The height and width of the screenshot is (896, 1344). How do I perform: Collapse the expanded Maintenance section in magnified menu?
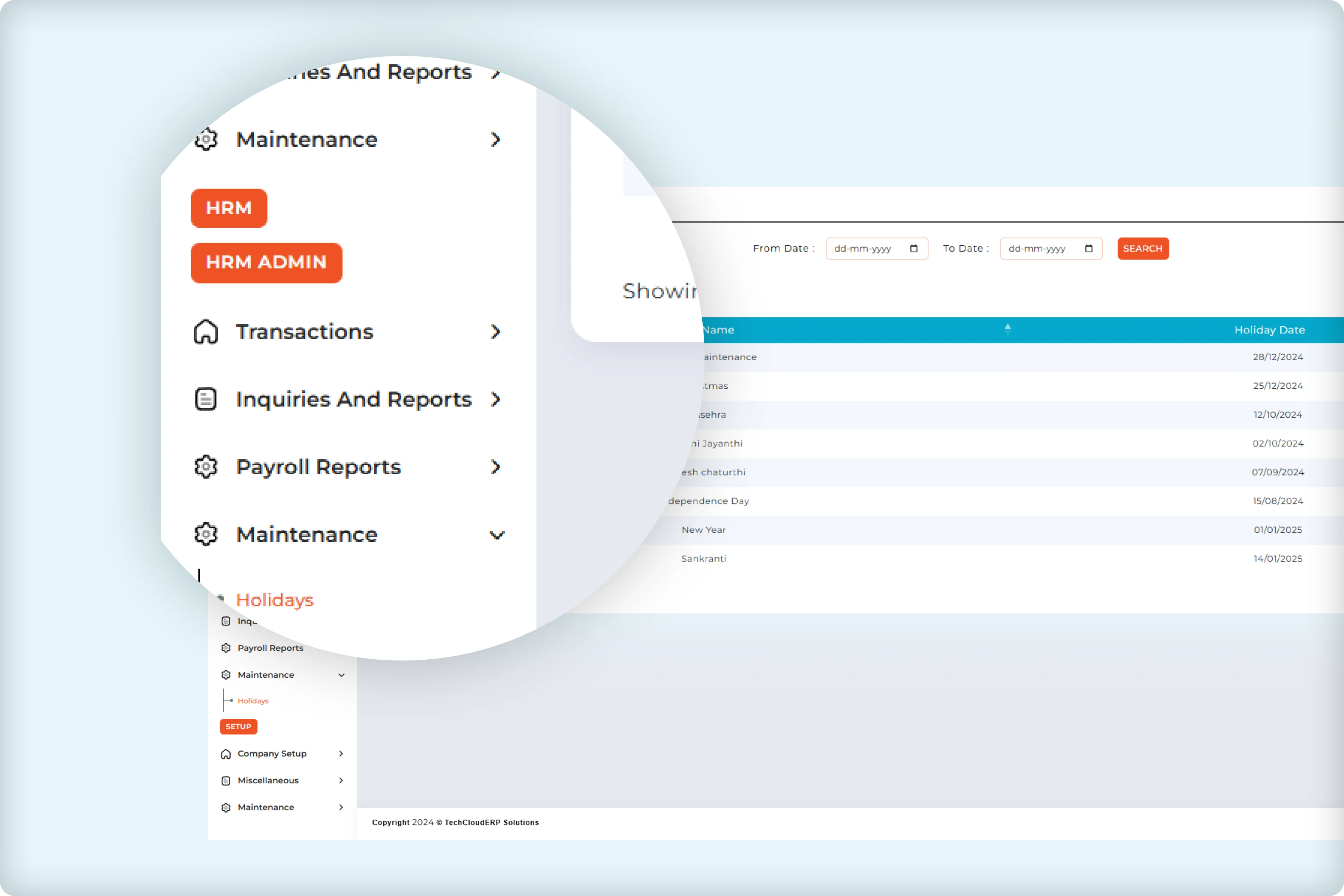pos(497,535)
